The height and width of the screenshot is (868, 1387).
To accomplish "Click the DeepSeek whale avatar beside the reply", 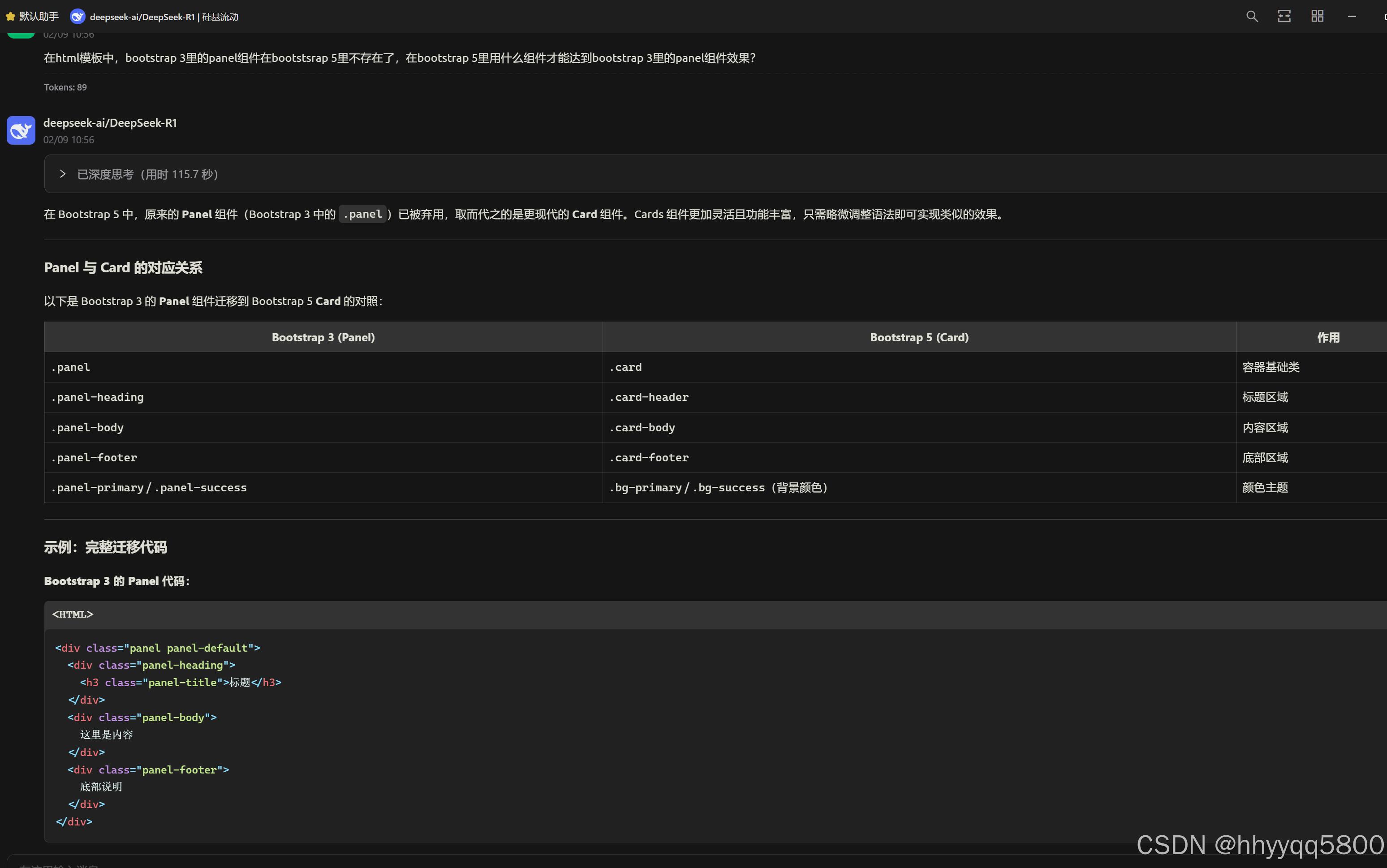I will pyautogui.click(x=21, y=131).
